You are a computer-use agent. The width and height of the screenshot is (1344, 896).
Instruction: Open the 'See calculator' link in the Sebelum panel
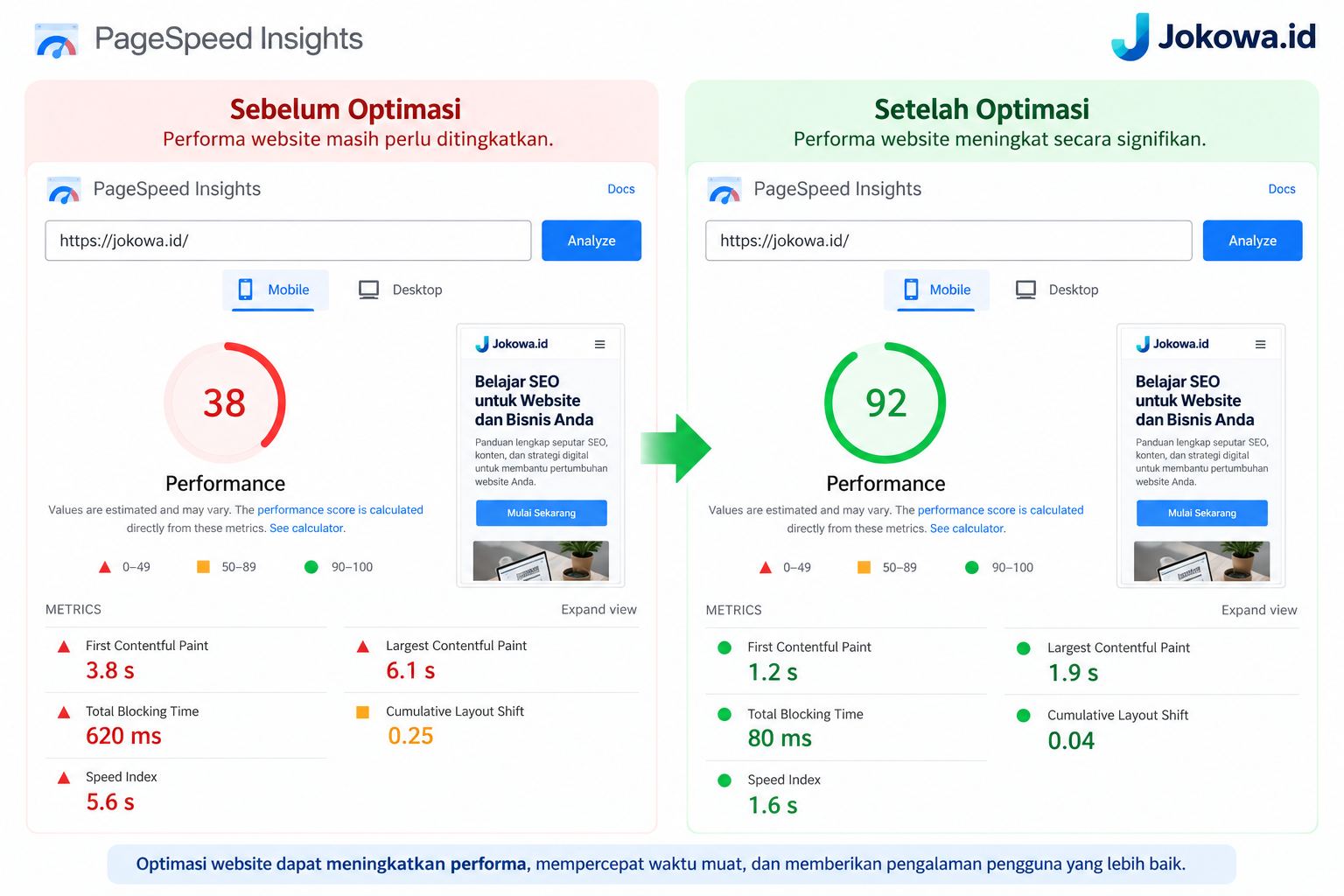pos(306,528)
